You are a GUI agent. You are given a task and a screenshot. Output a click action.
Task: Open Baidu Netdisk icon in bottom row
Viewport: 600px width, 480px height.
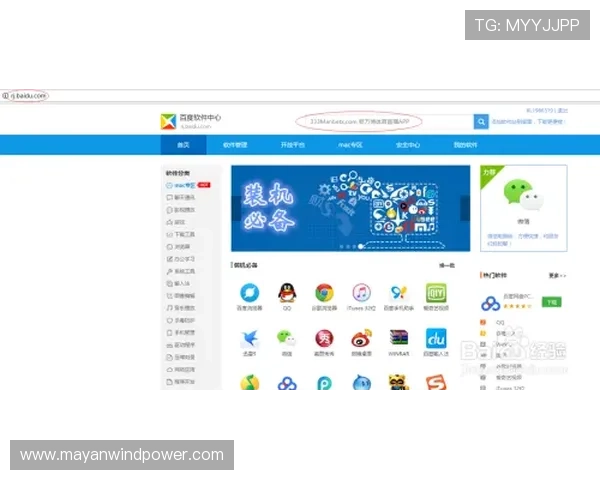(287, 383)
